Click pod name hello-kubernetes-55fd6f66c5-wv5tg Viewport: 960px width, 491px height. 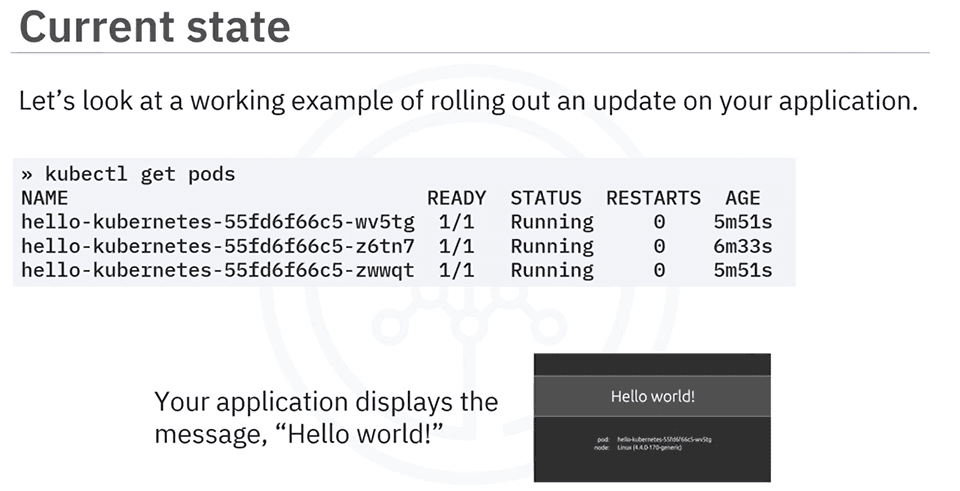tap(217, 222)
